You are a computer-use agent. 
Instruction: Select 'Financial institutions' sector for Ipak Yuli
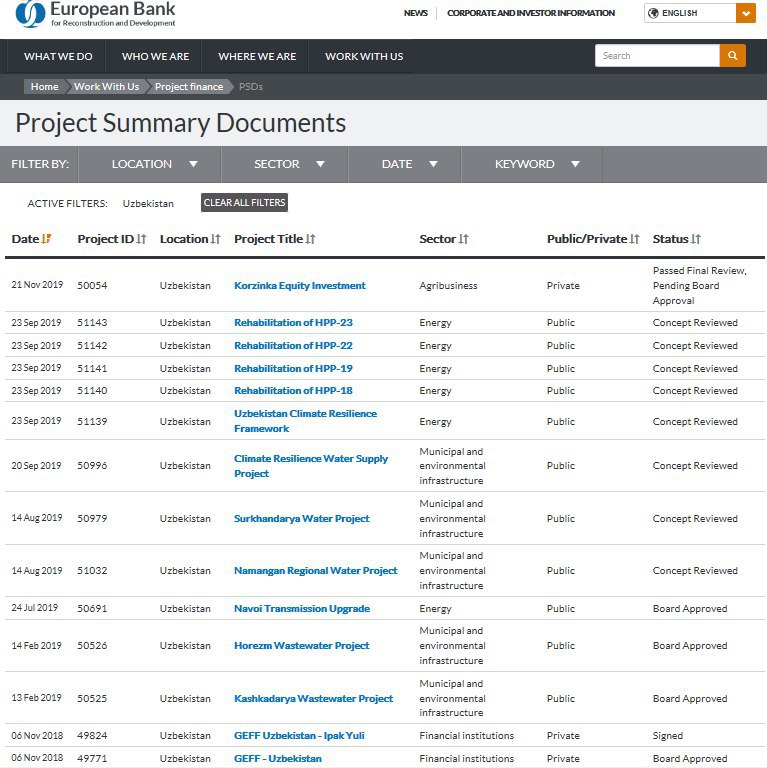(467, 736)
